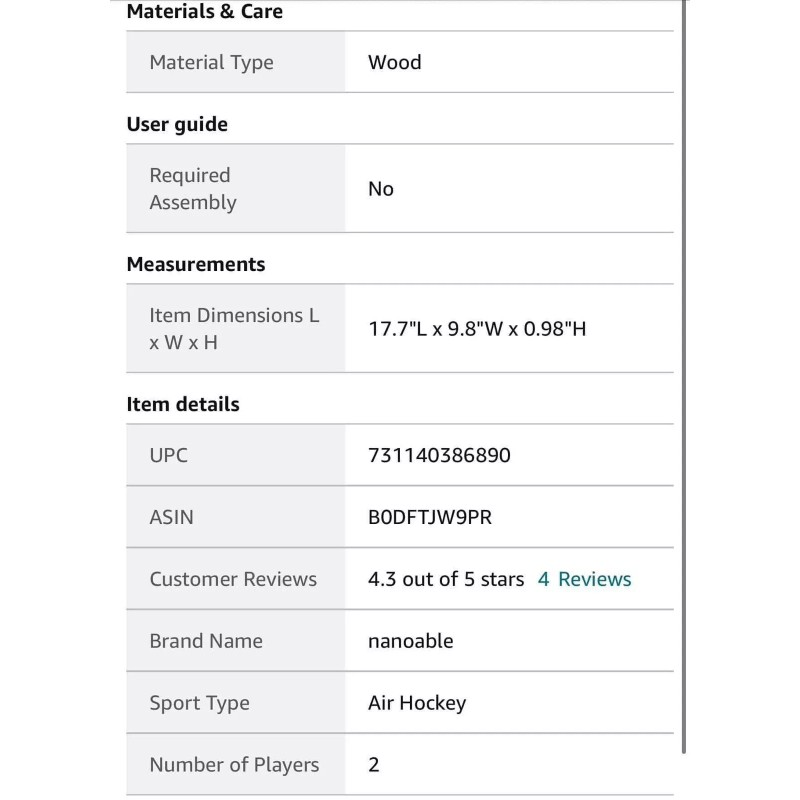Screen dimensions: 800x800
Task: Select the Brand Name label
Action: (x=206, y=641)
